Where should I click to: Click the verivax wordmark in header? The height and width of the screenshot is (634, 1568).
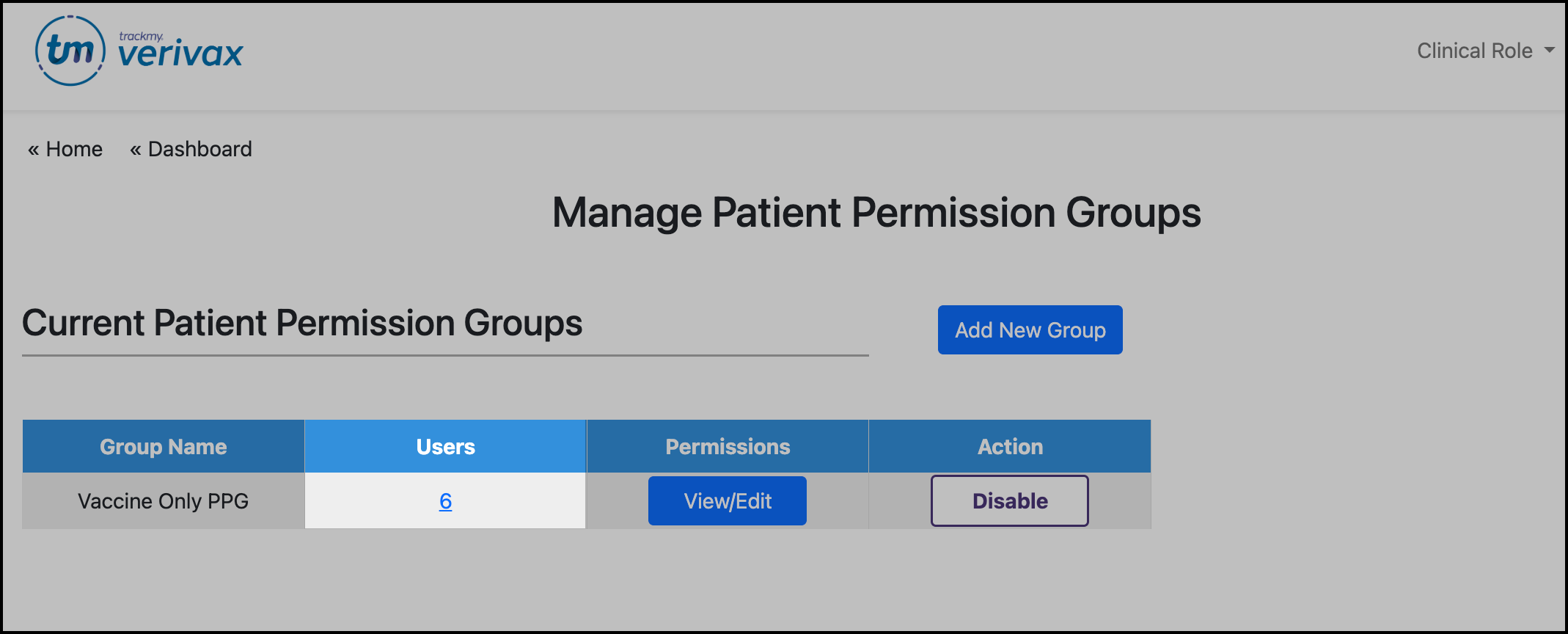point(180,55)
